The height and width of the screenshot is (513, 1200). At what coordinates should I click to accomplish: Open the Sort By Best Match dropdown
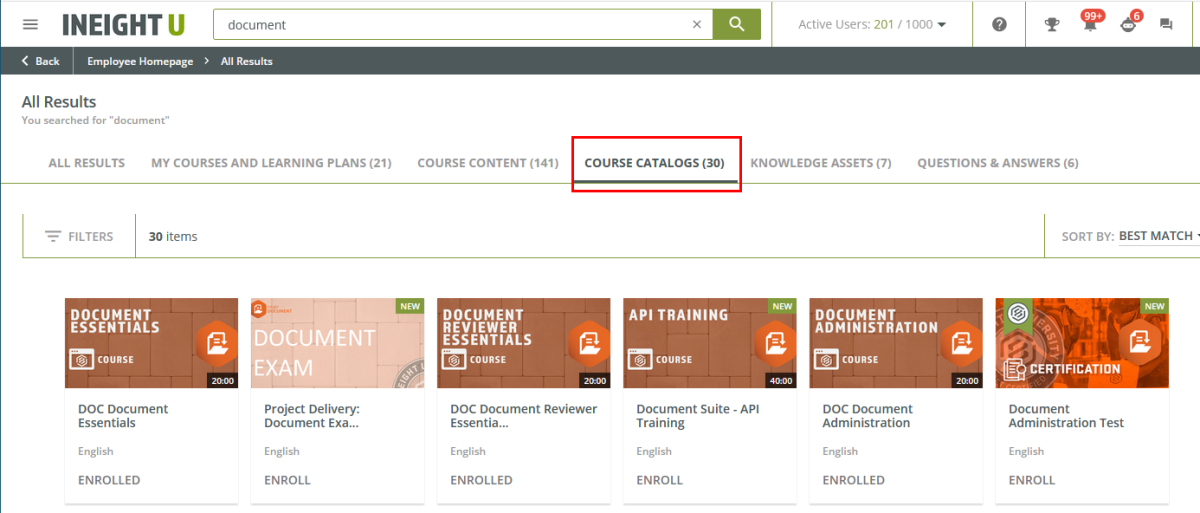point(1158,237)
